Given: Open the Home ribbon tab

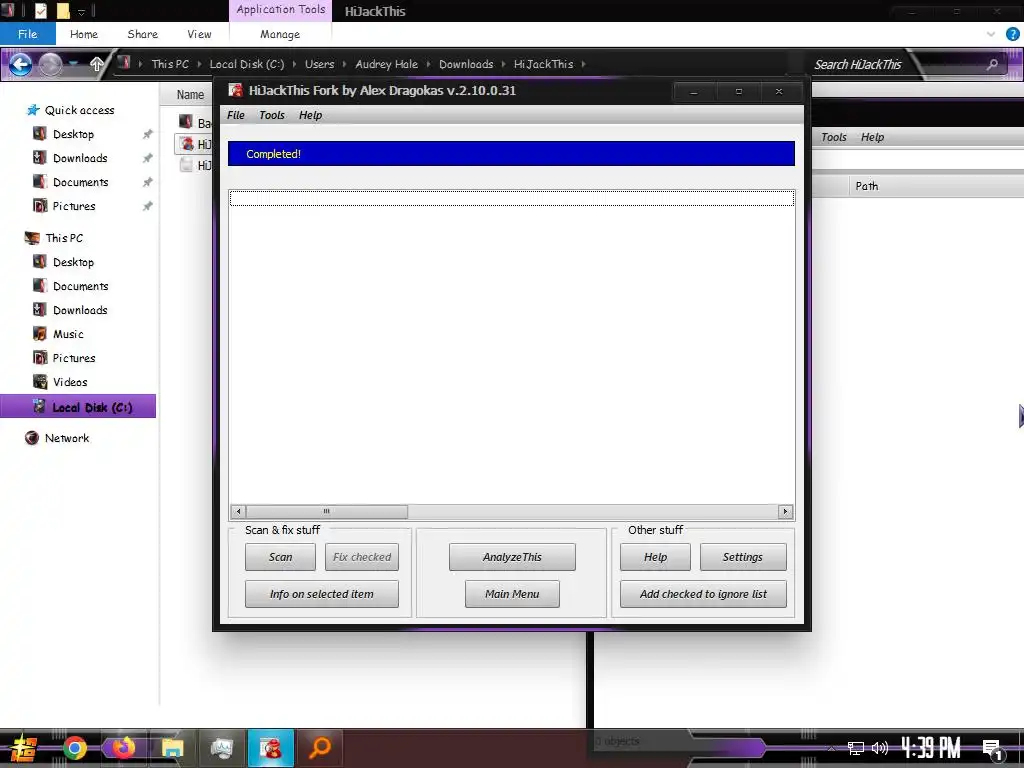Looking at the screenshot, I should tap(84, 34).
